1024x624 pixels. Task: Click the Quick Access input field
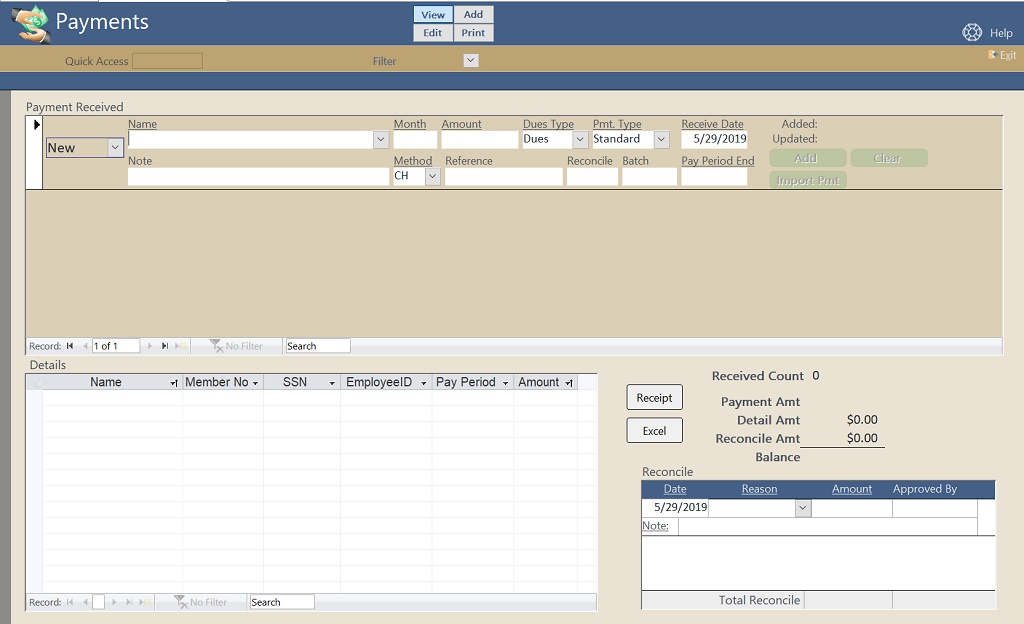[x=167, y=62]
